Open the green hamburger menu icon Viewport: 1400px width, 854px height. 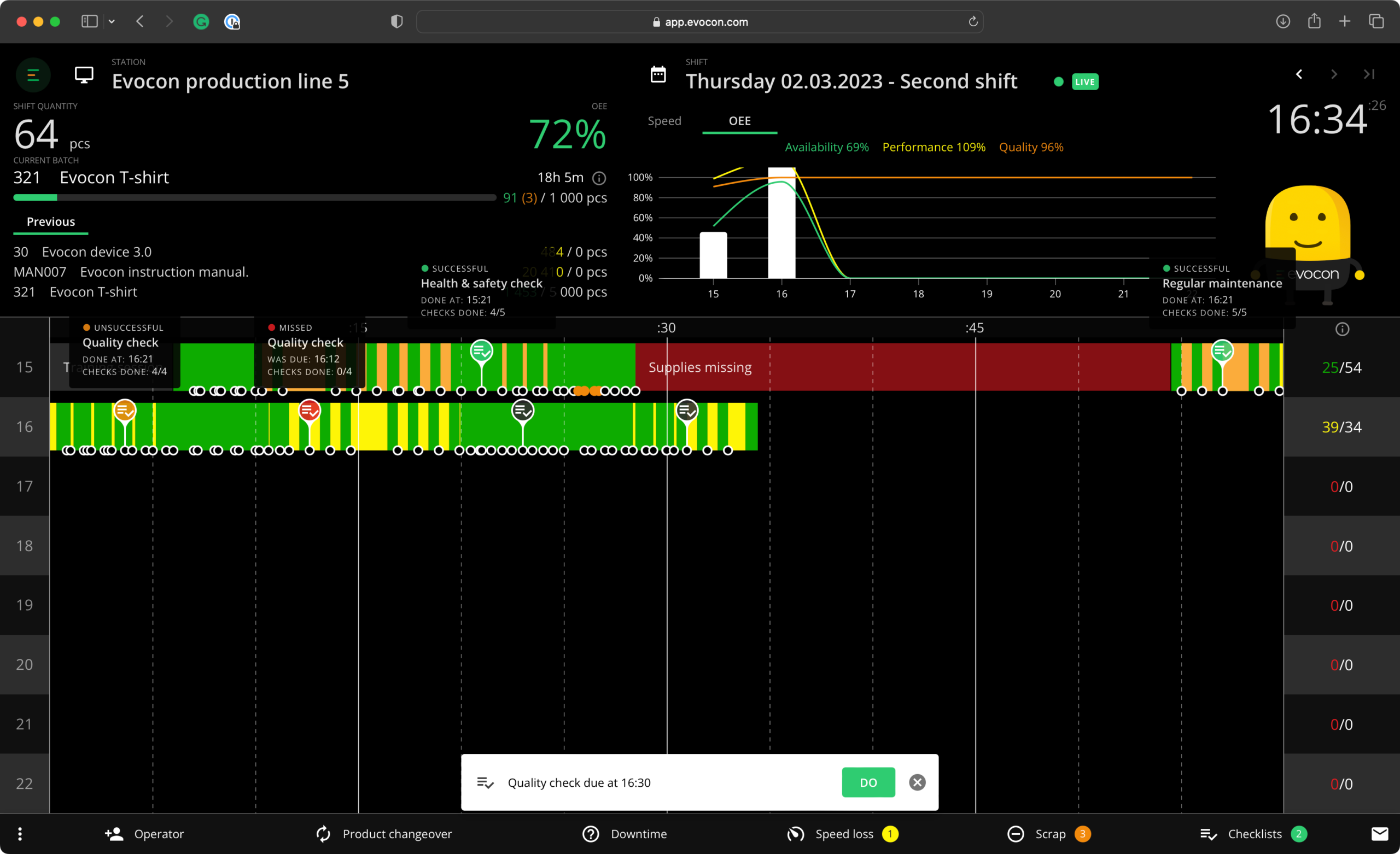tap(33, 75)
